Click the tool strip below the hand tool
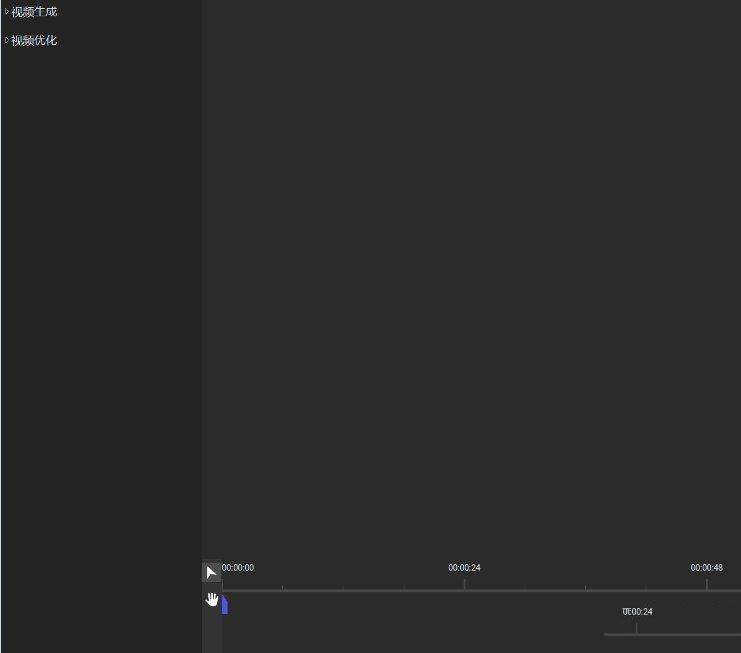 coord(211,632)
